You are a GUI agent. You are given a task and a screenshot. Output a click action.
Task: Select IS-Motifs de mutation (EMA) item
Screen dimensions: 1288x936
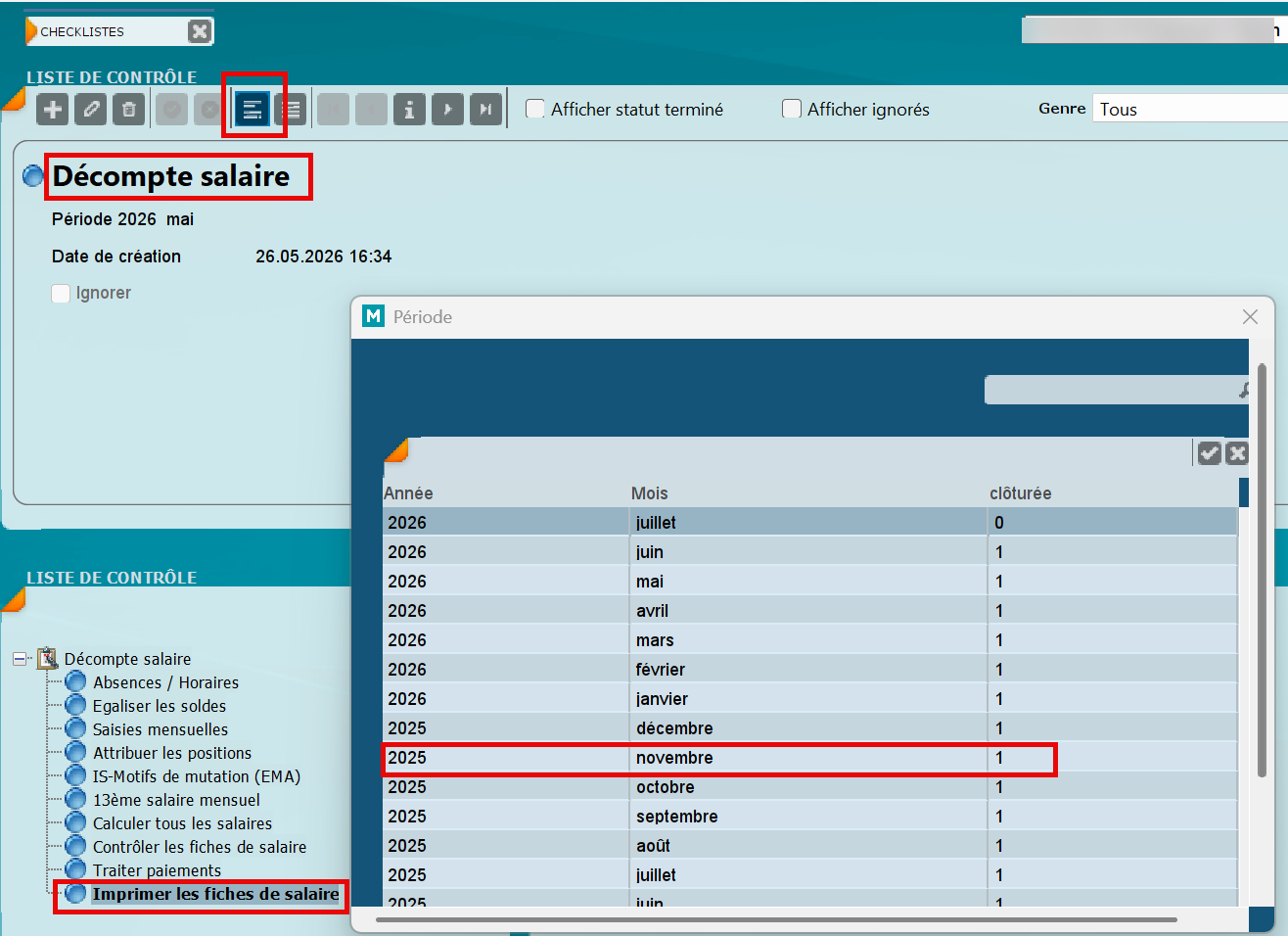pyautogui.click(x=197, y=776)
